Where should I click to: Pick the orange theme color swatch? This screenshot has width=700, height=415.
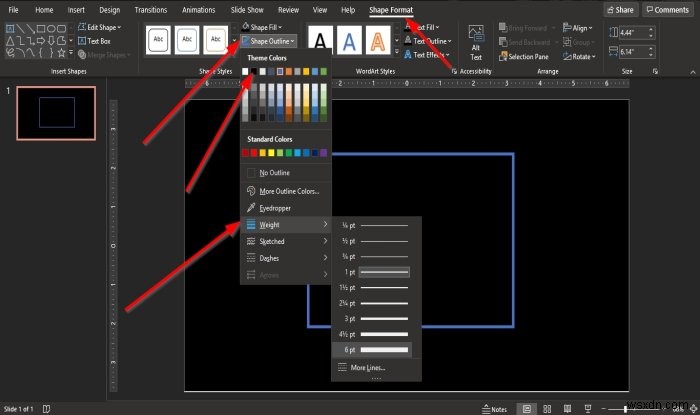point(289,71)
